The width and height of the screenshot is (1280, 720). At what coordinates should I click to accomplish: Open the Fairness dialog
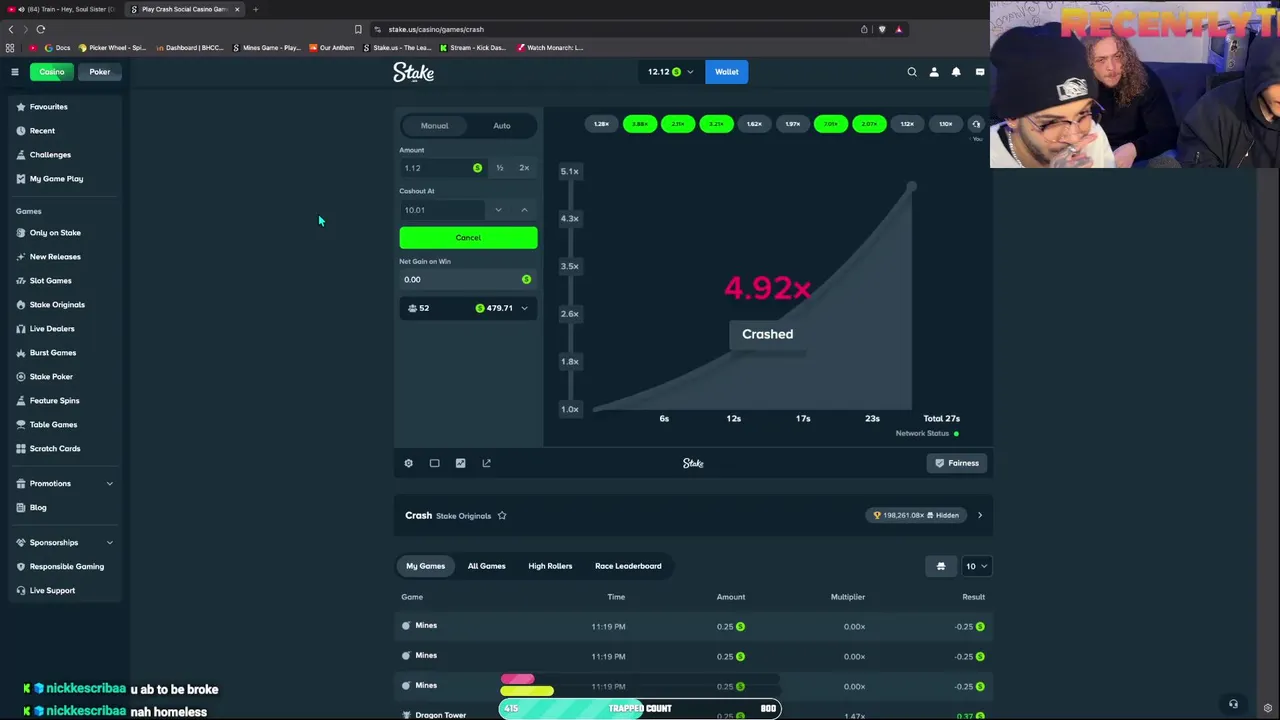(x=957, y=463)
